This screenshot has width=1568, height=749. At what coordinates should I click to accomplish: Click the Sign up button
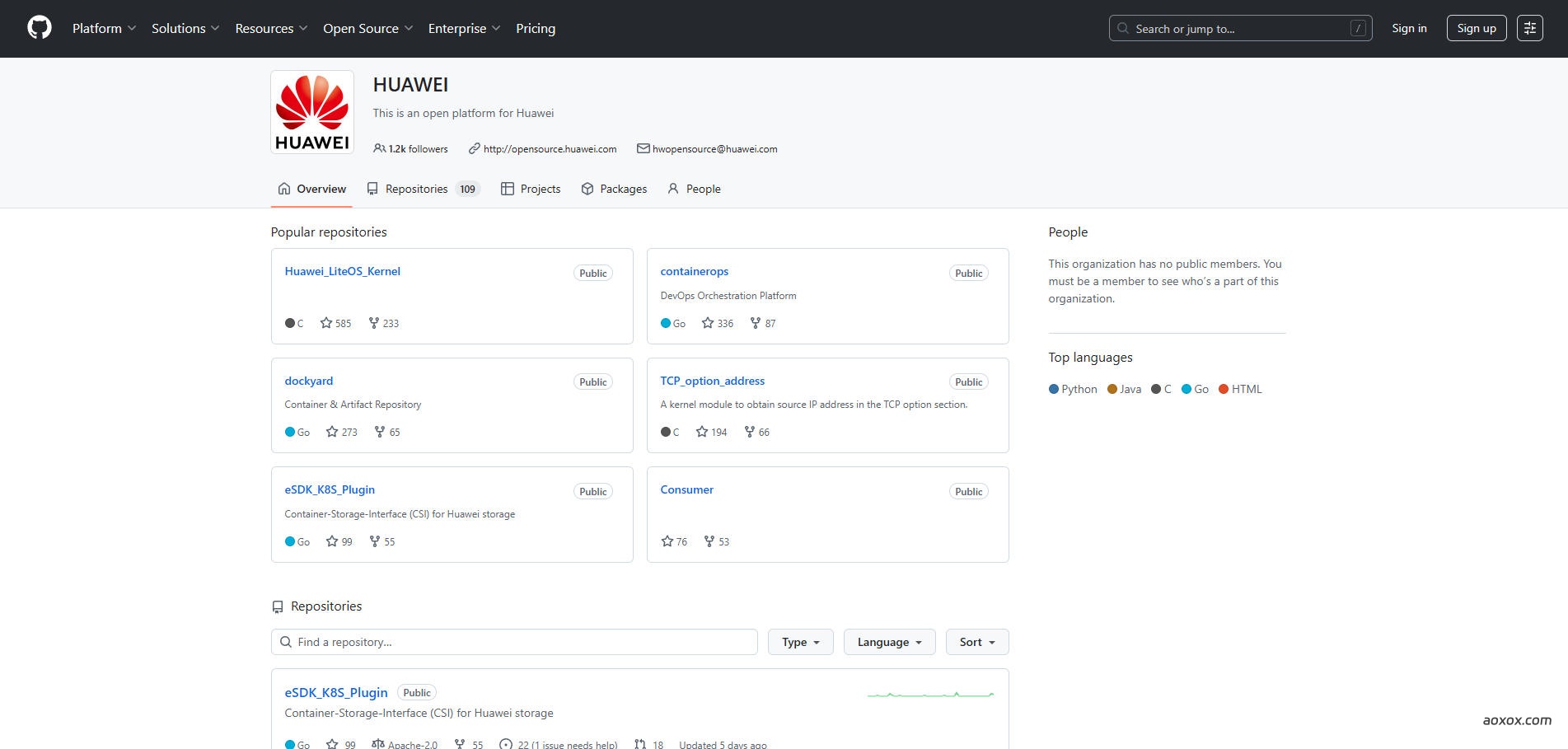tap(1476, 28)
